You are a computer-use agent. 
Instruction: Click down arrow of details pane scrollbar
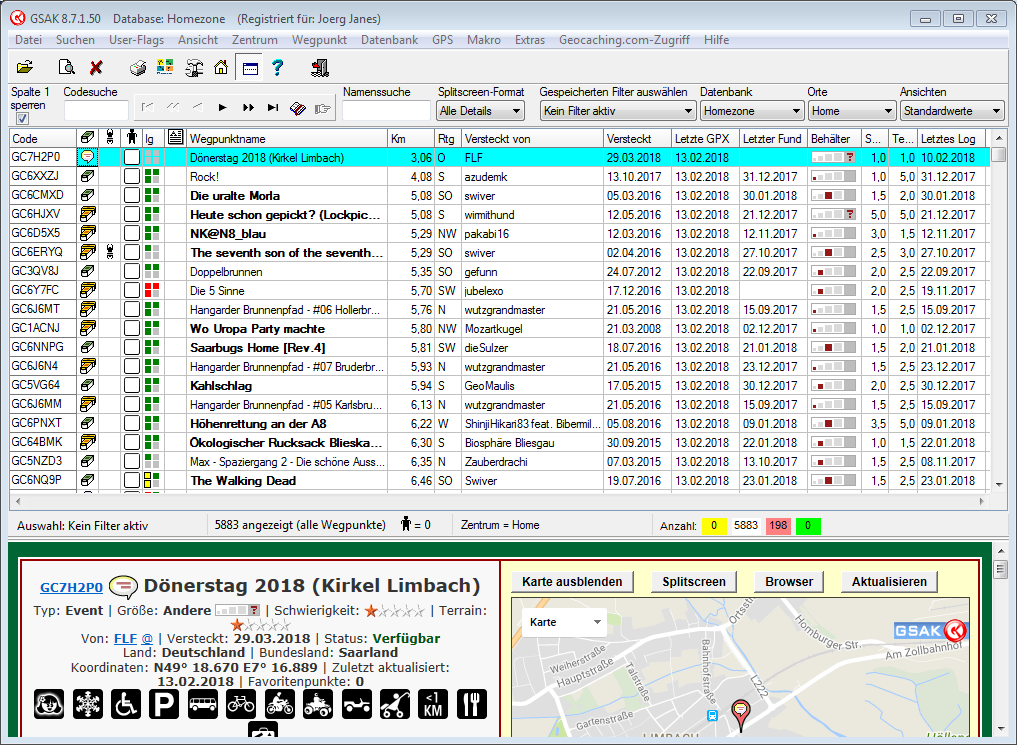(x=1000, y=729)
